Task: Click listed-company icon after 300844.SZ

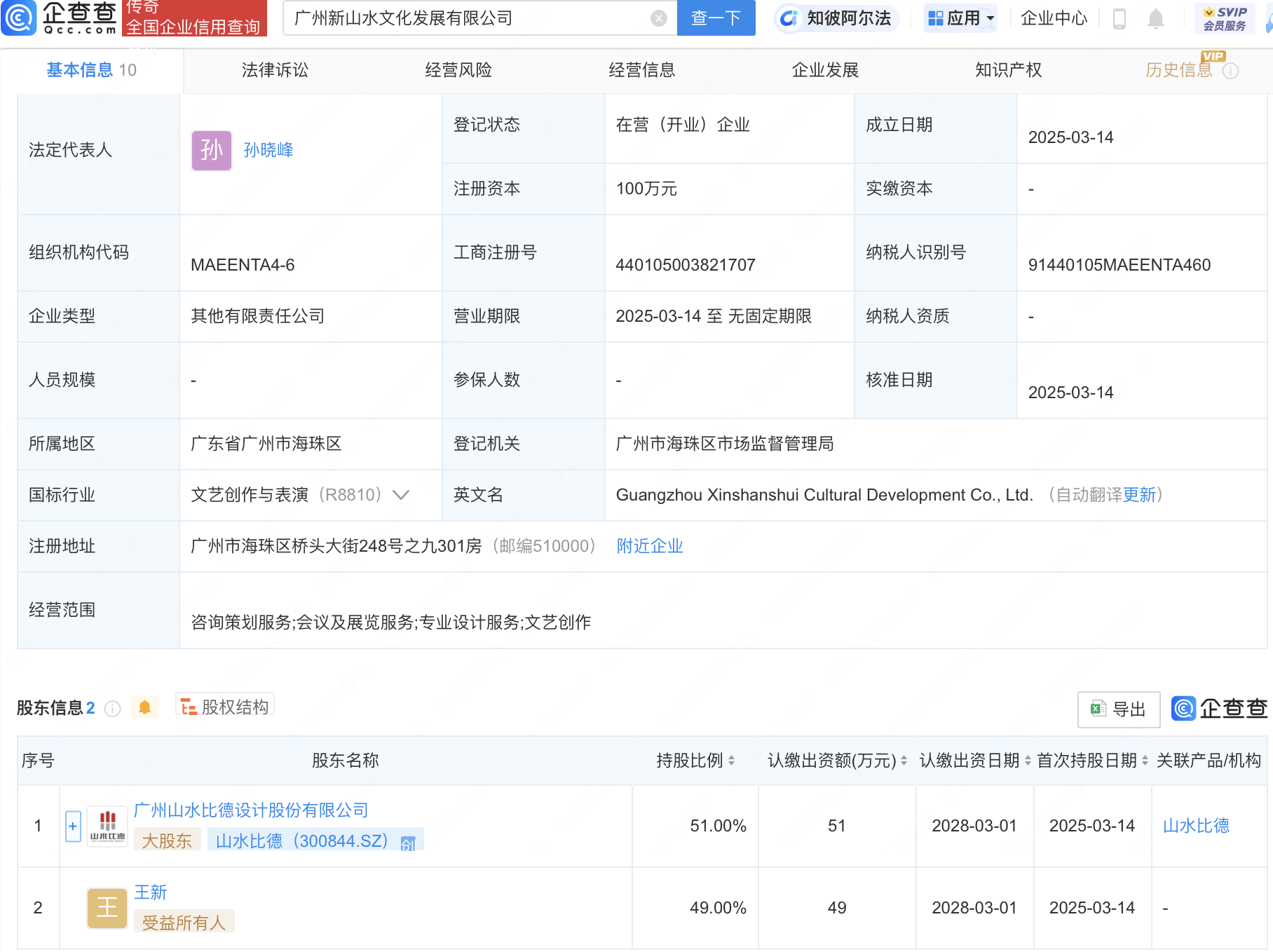Action: click(408, 843)
